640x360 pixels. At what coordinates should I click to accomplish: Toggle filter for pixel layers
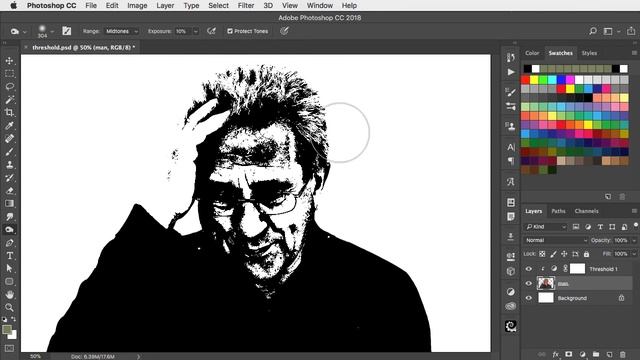[x=576, y=227]
